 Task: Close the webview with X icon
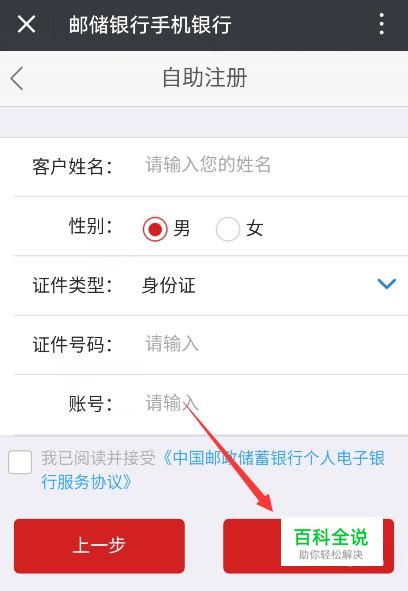pyautogui.click(x=26, y=24)
